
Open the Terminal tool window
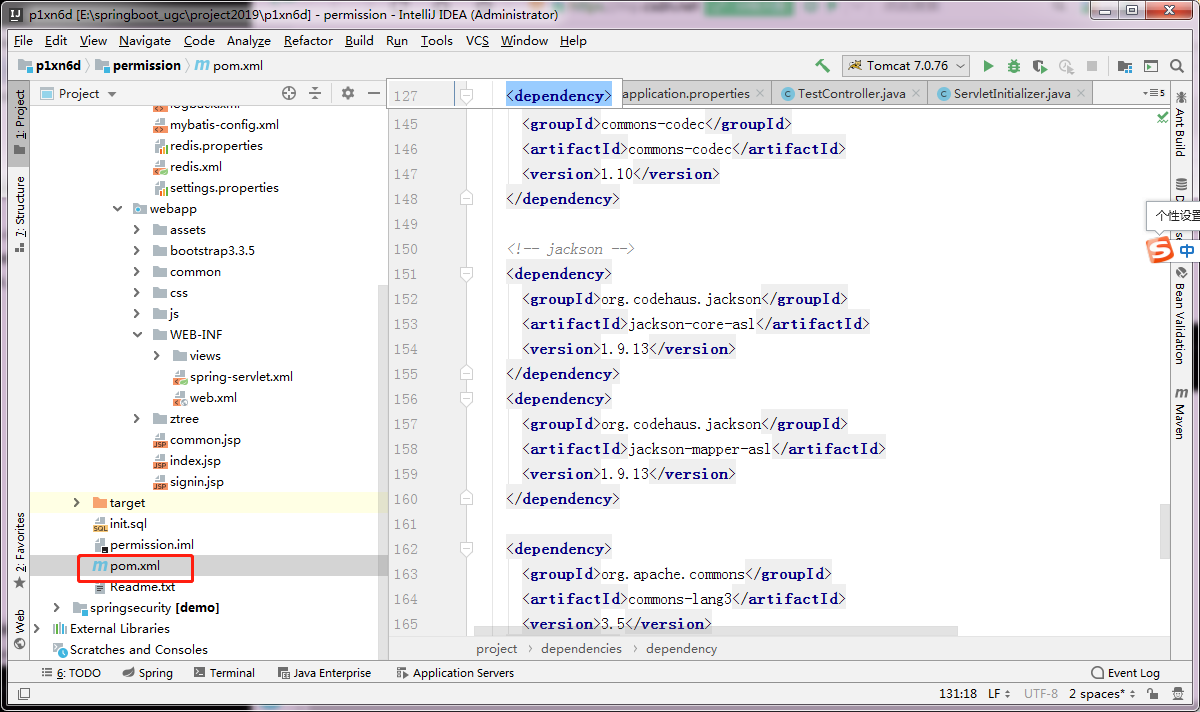[x=224, y=673]
